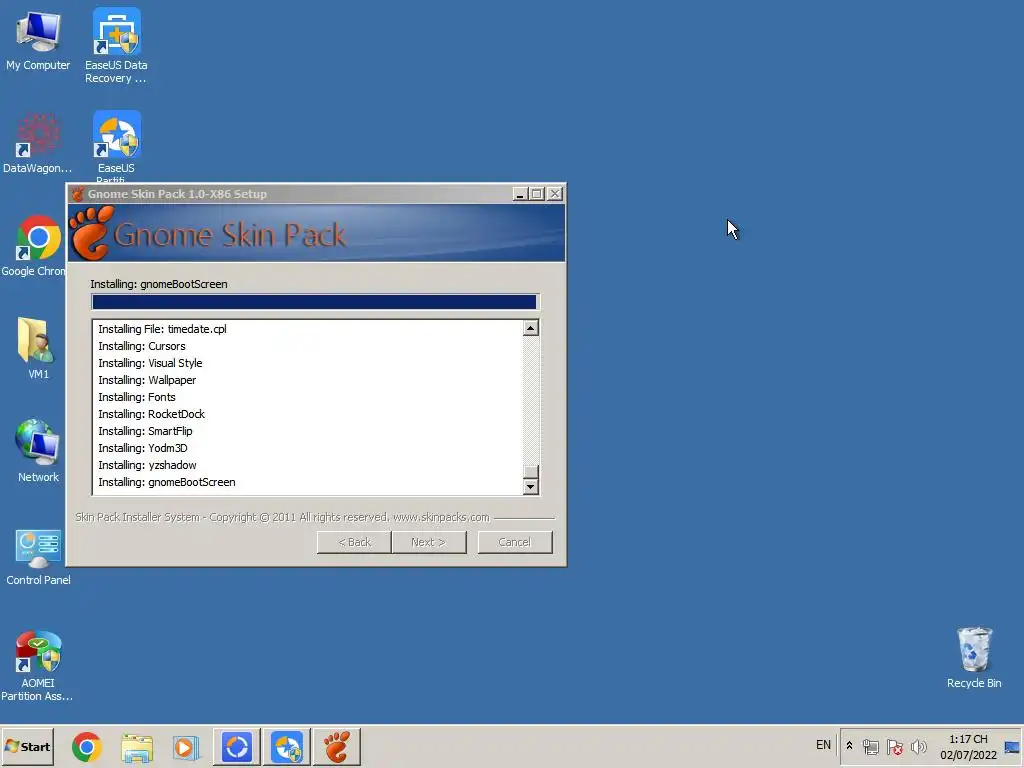The image size is (1024, 768).
Task: Switch to Gnome Skin Pack taskbar item
Action: coord(337,747)
